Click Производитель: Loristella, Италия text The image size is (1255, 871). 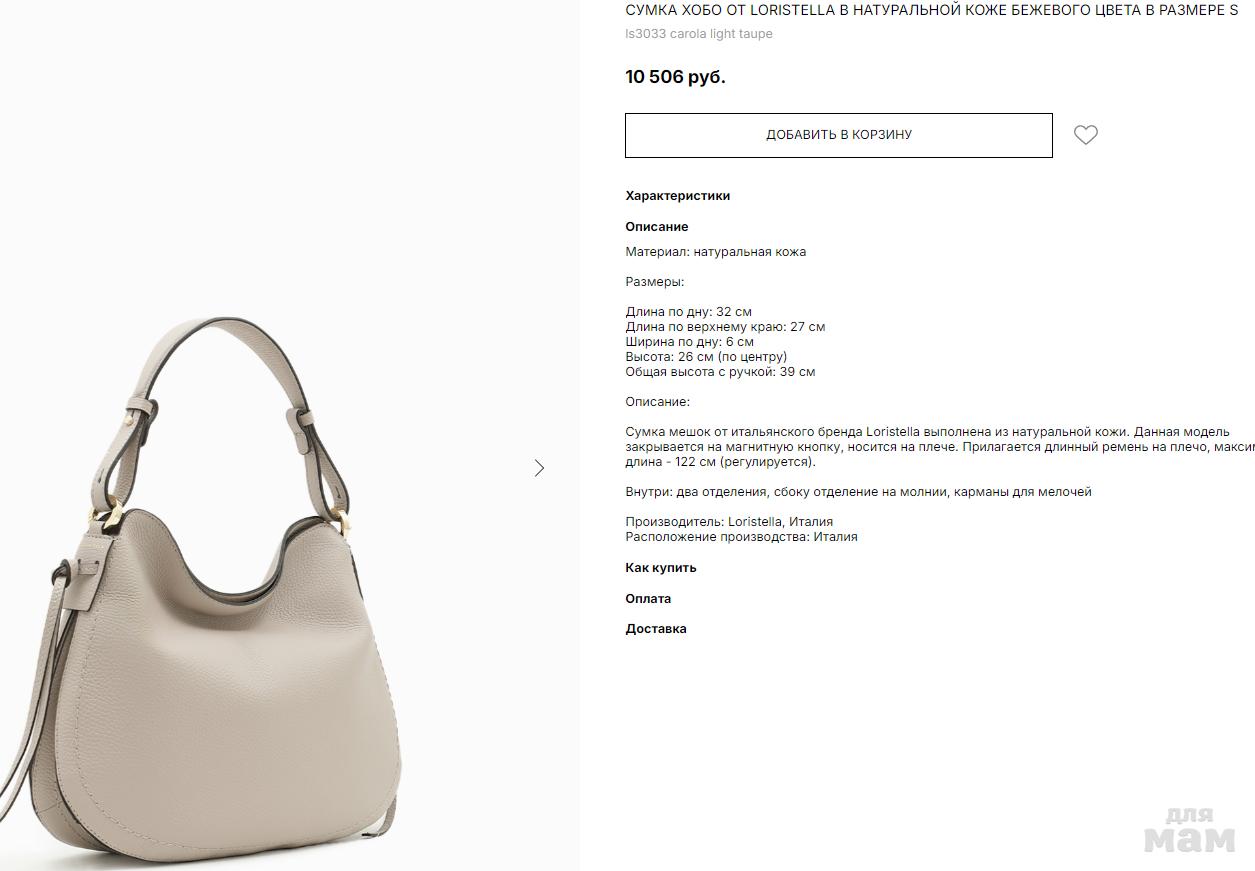[729, 522]
